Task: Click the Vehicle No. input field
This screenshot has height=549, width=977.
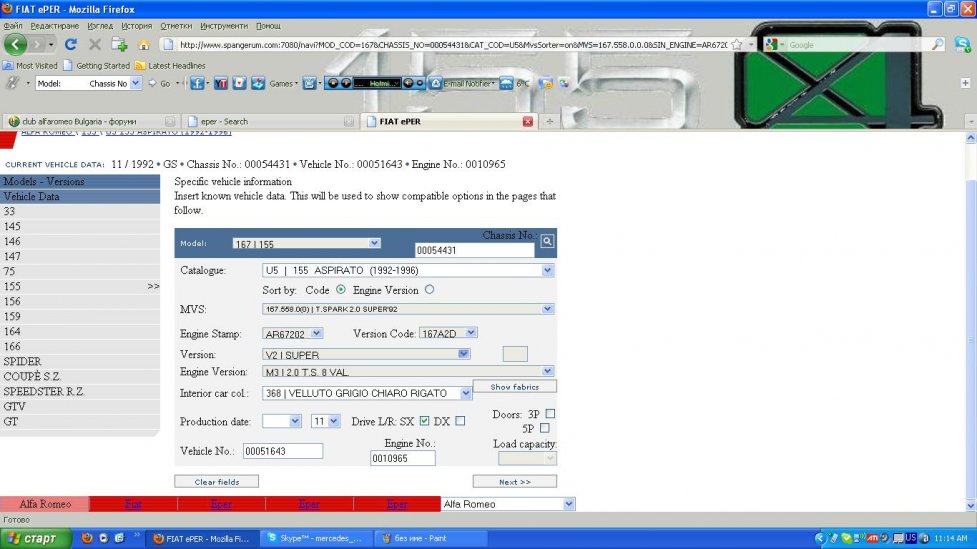Action: click(x=282, y=451)
